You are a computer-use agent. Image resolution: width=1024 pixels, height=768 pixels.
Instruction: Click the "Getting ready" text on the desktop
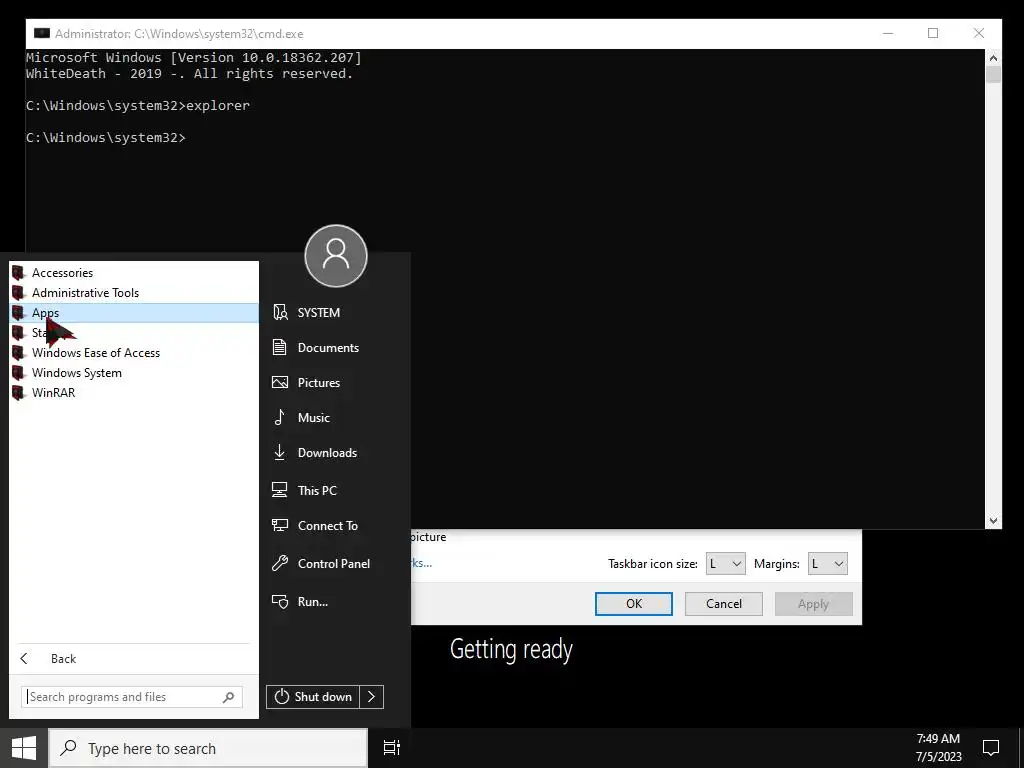pos(511,649)
